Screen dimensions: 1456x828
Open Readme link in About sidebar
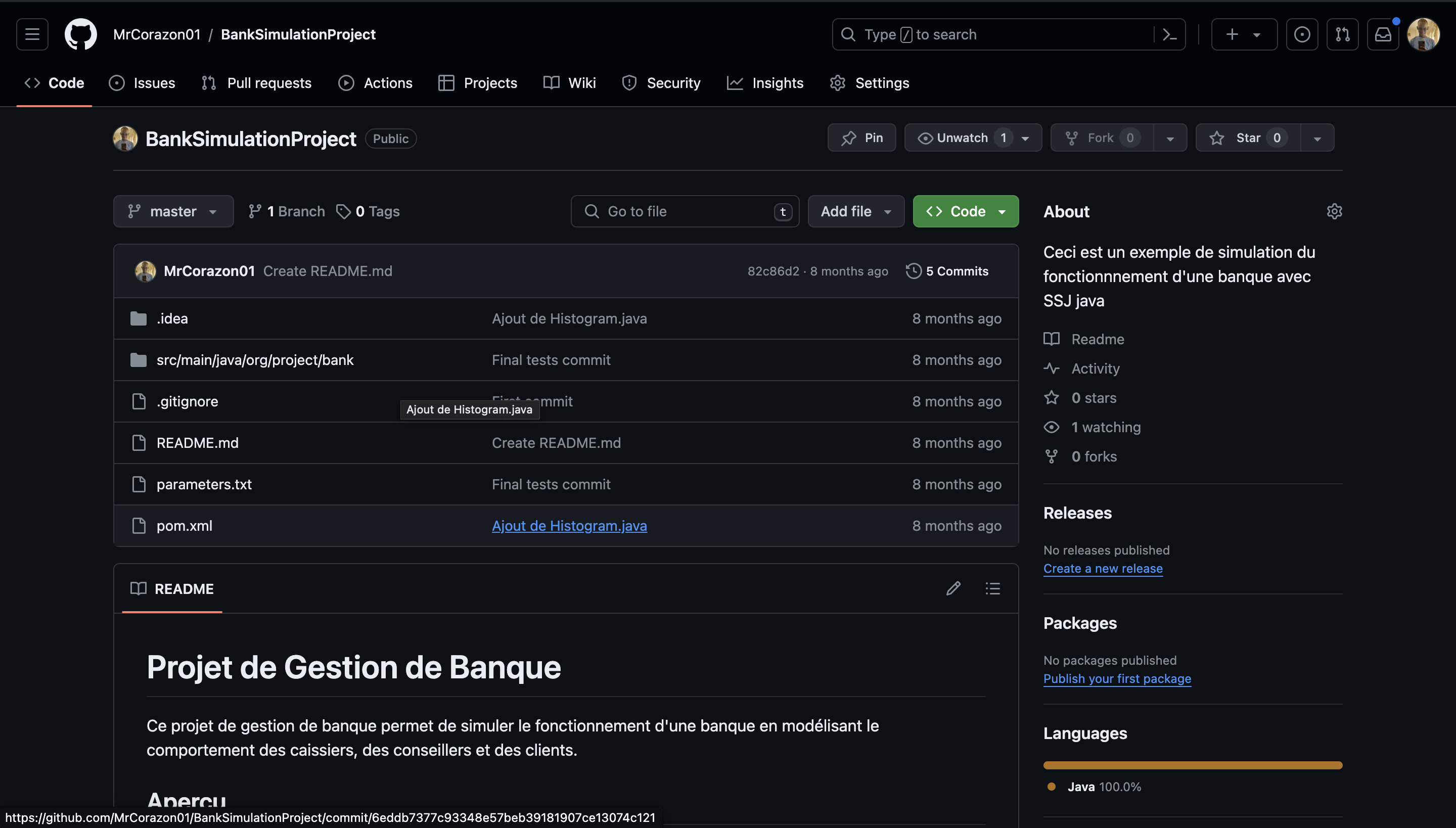1084,340
